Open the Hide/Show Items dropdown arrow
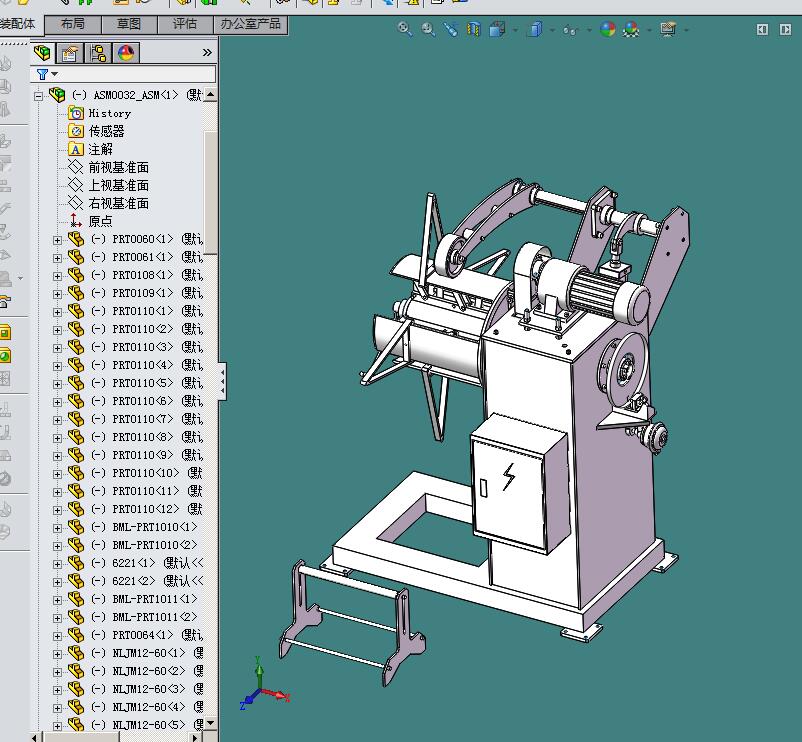 (589, 30)
